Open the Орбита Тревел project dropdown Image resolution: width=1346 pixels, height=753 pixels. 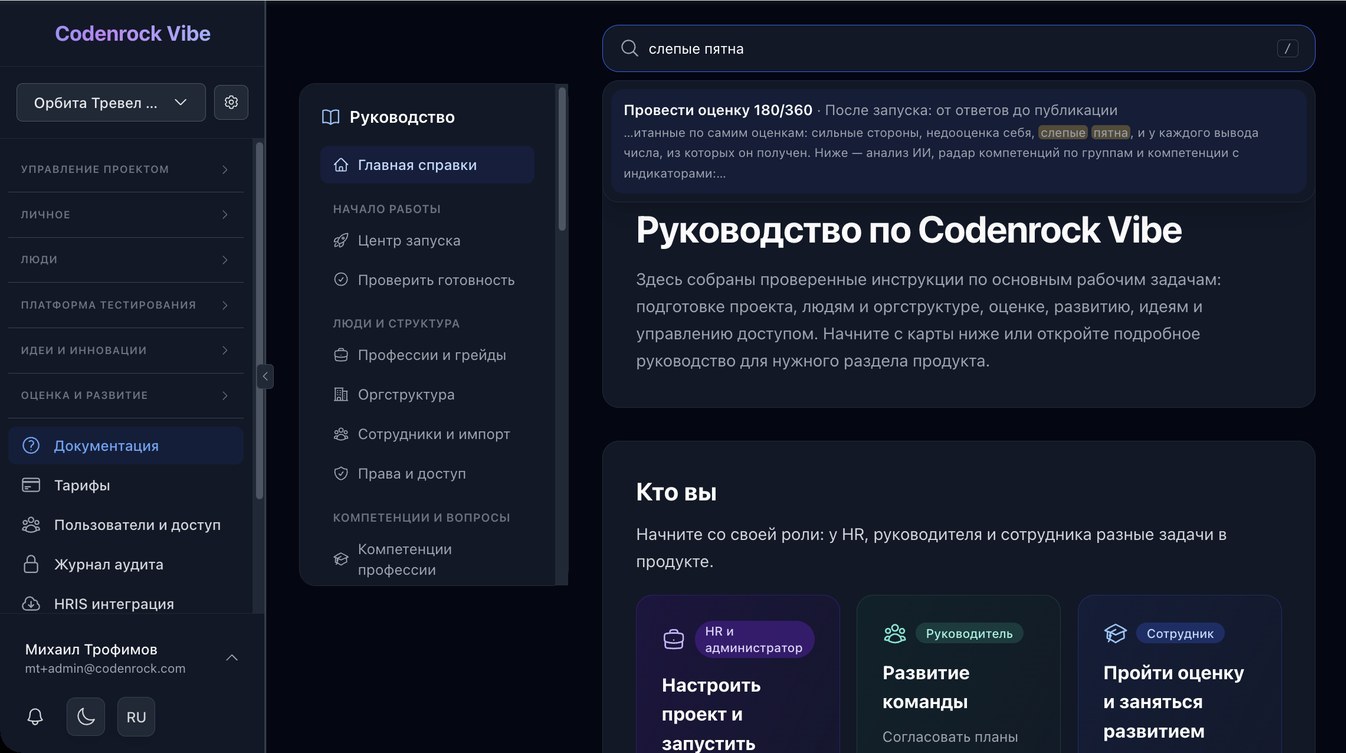[x=111, y=102]
